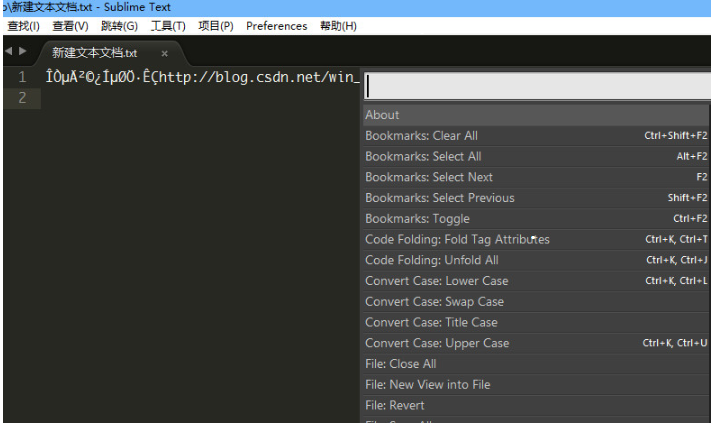714x428 pixels.
Task: Click line number 2 in gutter
Action: [22, 97]
